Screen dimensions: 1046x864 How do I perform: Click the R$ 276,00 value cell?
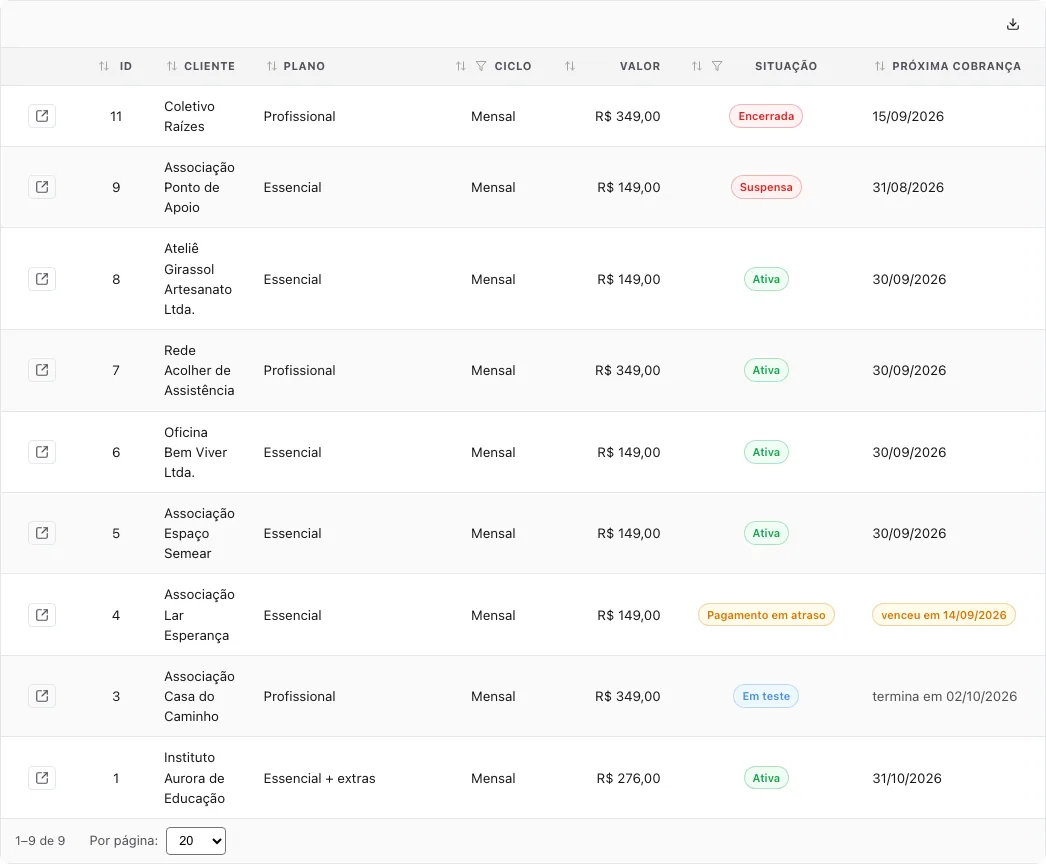[628, 778]
